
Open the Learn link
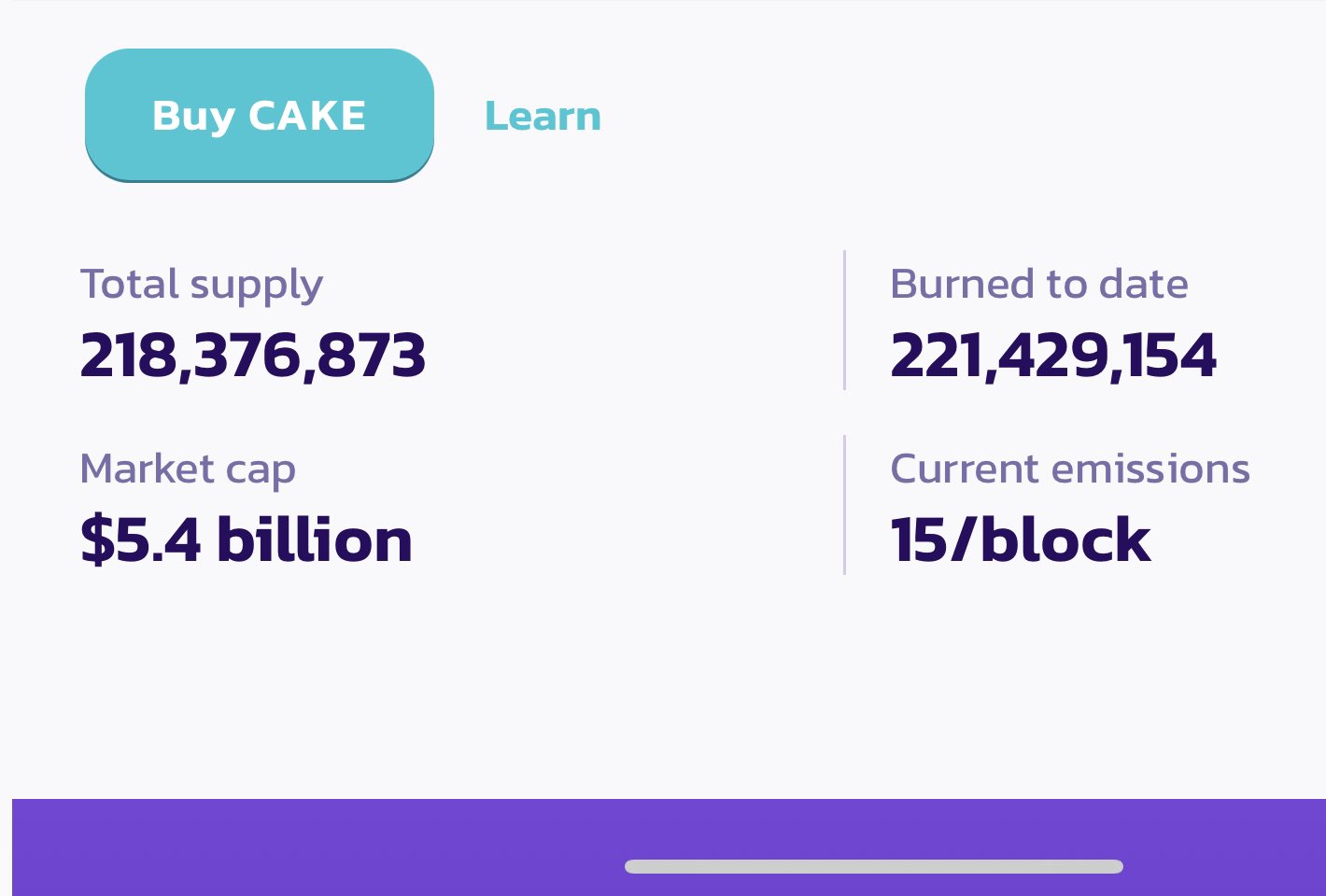(x=543, y=117)
